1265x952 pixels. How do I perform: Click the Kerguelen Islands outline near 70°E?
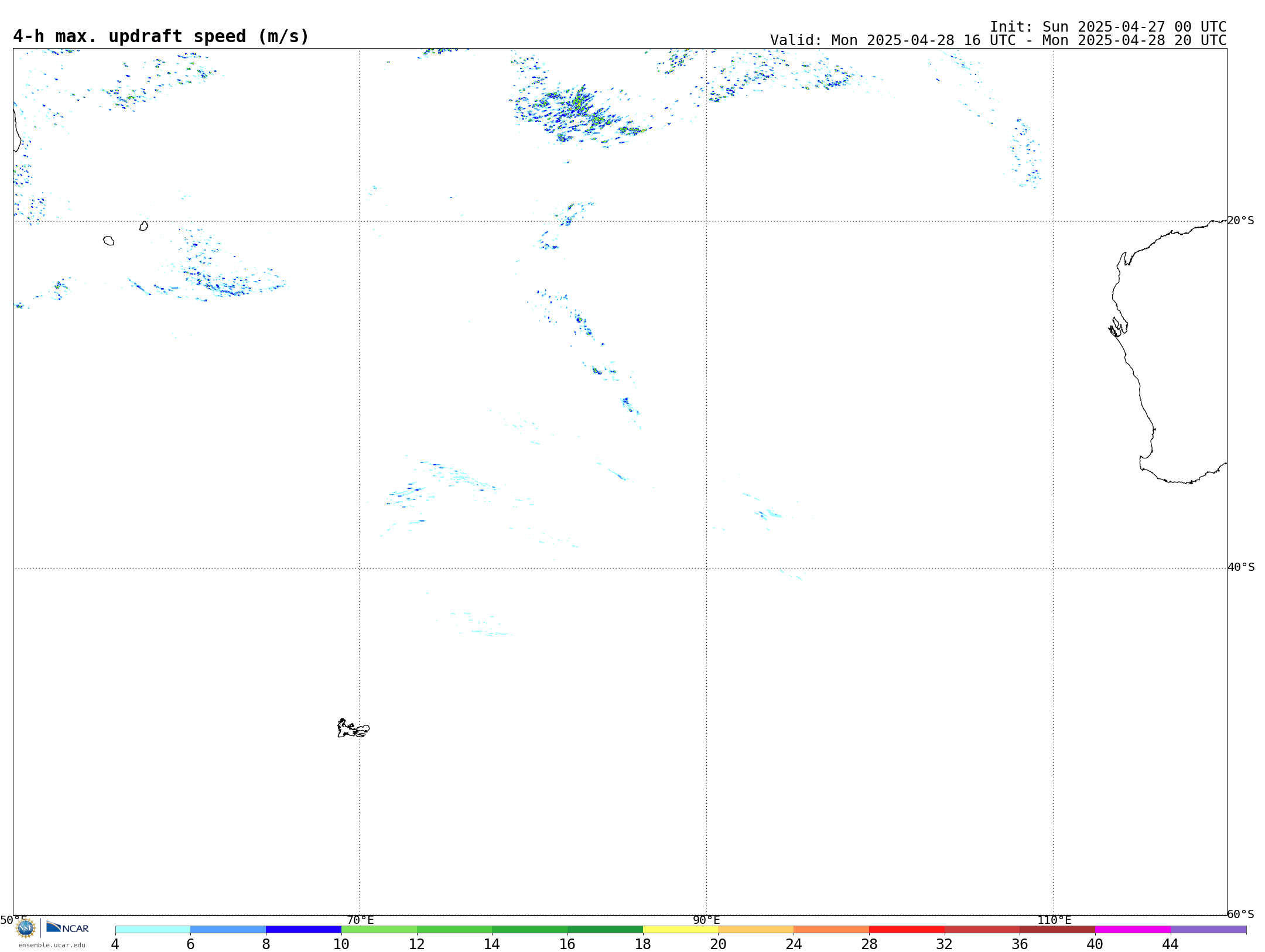[353, 728]
